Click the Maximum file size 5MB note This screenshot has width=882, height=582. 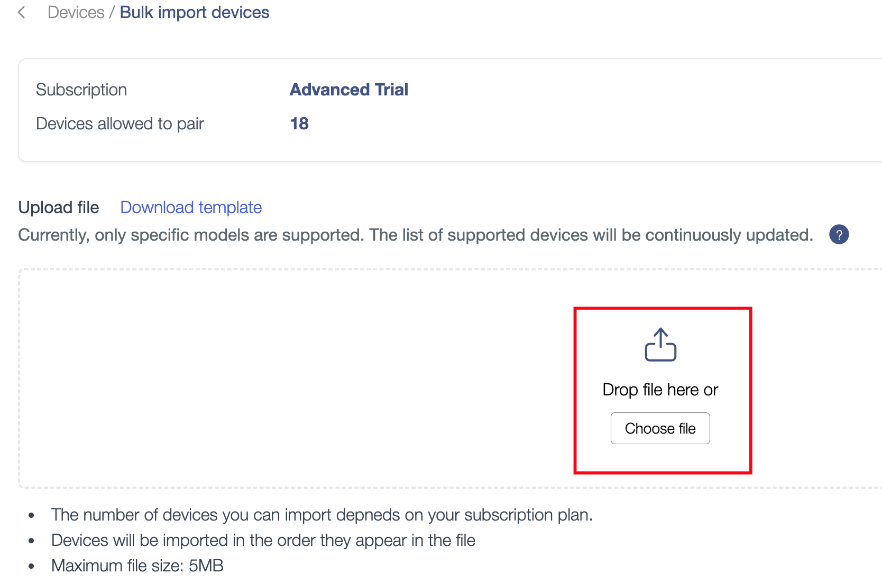[137, 566]
